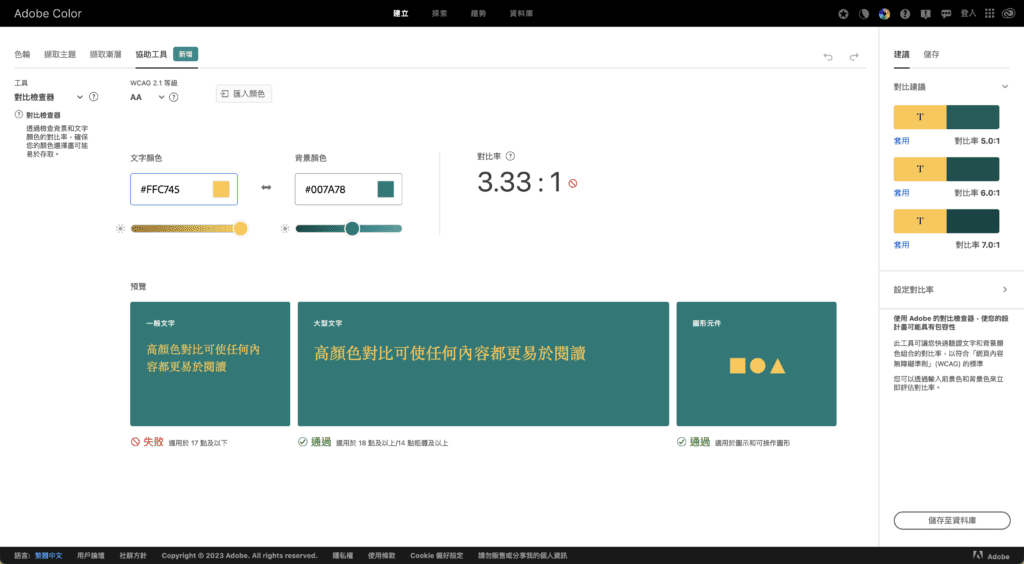This screenshot has width=1024, height=564.
Task: Click the undo arrow icon
Action: click(828, 57)
